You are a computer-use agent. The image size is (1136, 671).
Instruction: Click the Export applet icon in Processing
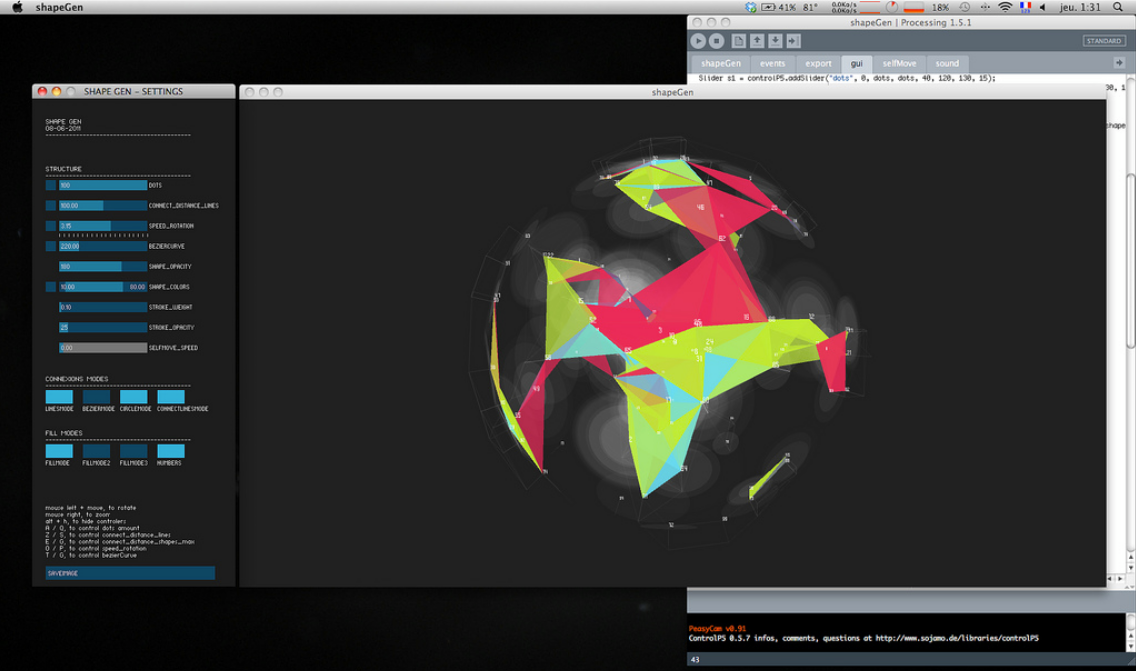(793, 41)
